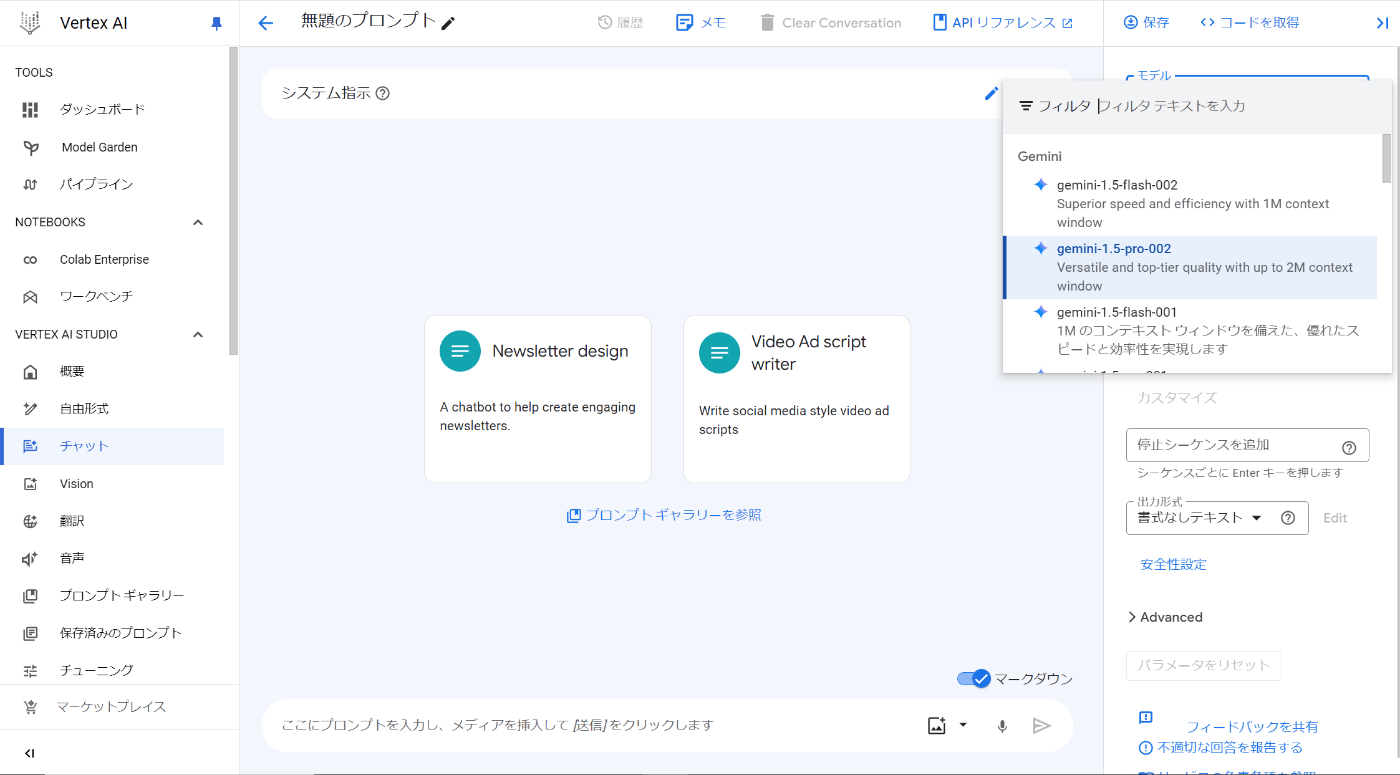The height and width of the screenshot is (775, 1400).
Task: Click the model filter text field
Action: pos(1238,106)
